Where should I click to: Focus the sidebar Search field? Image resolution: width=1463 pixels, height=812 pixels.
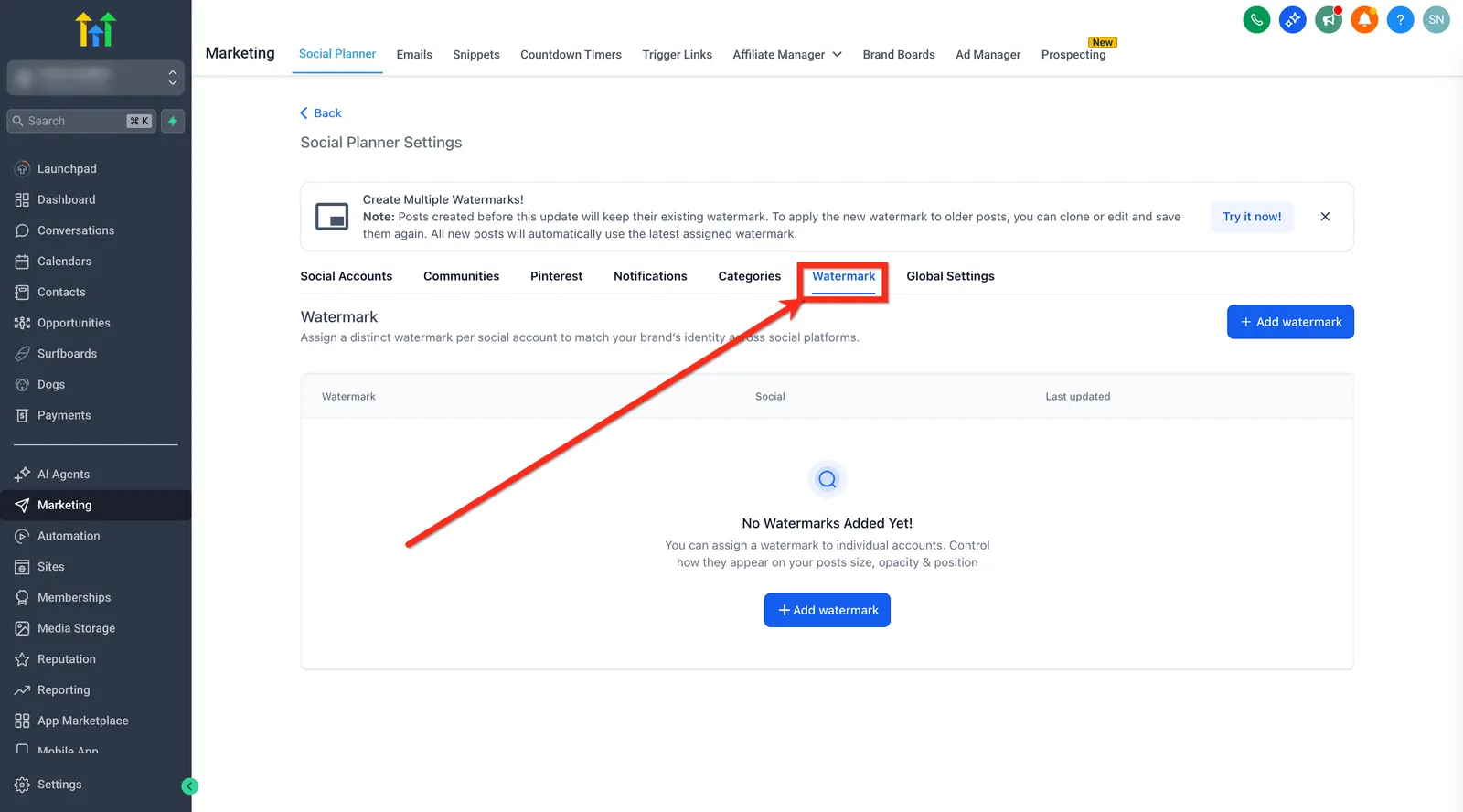pyautogui.click(x=81, y=121)
